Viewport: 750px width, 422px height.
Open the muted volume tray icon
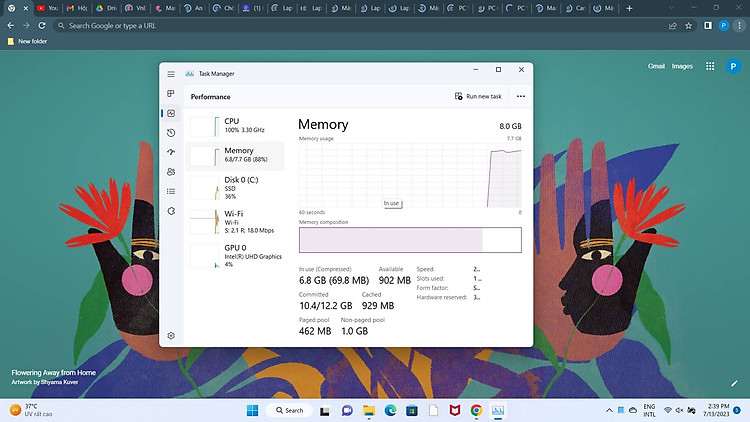(680, 410)
